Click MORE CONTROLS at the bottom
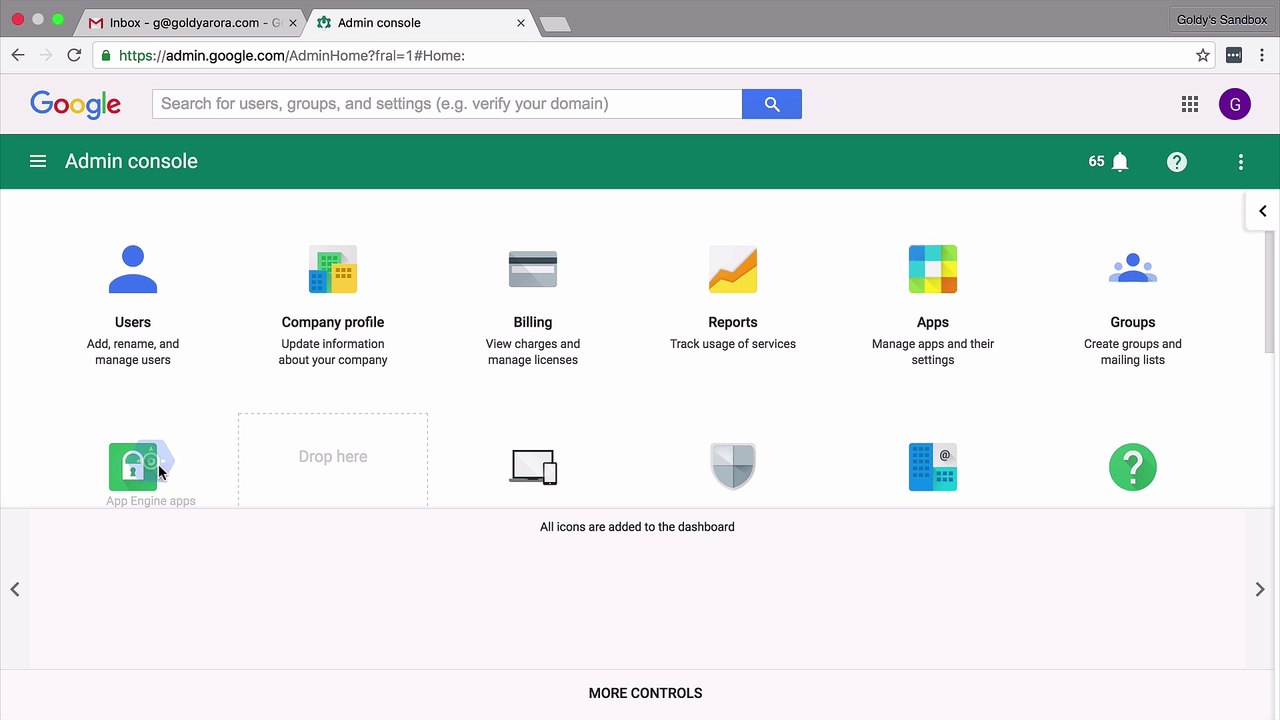 pos(645,693)
